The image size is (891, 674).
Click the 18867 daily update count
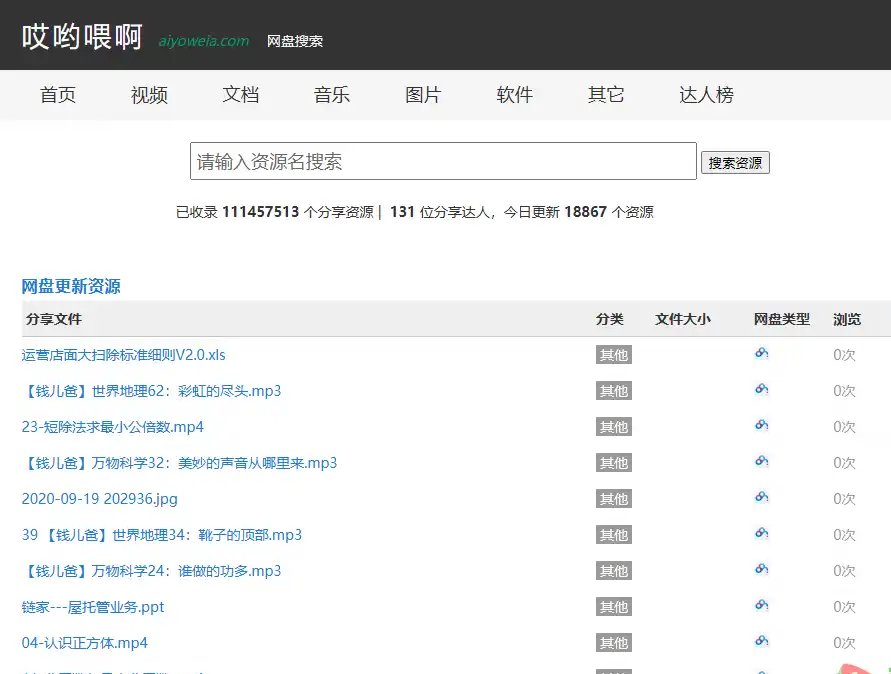(586, 212)
